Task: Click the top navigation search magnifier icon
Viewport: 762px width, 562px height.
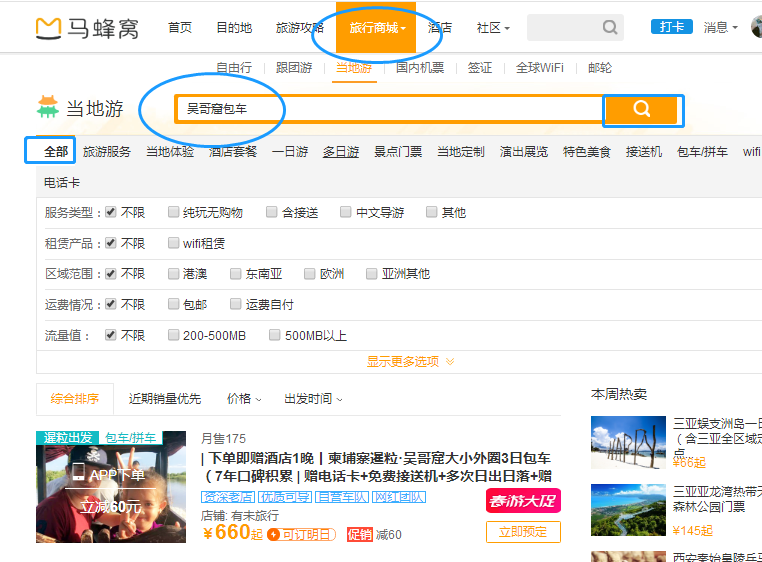Action: point(609,28)
